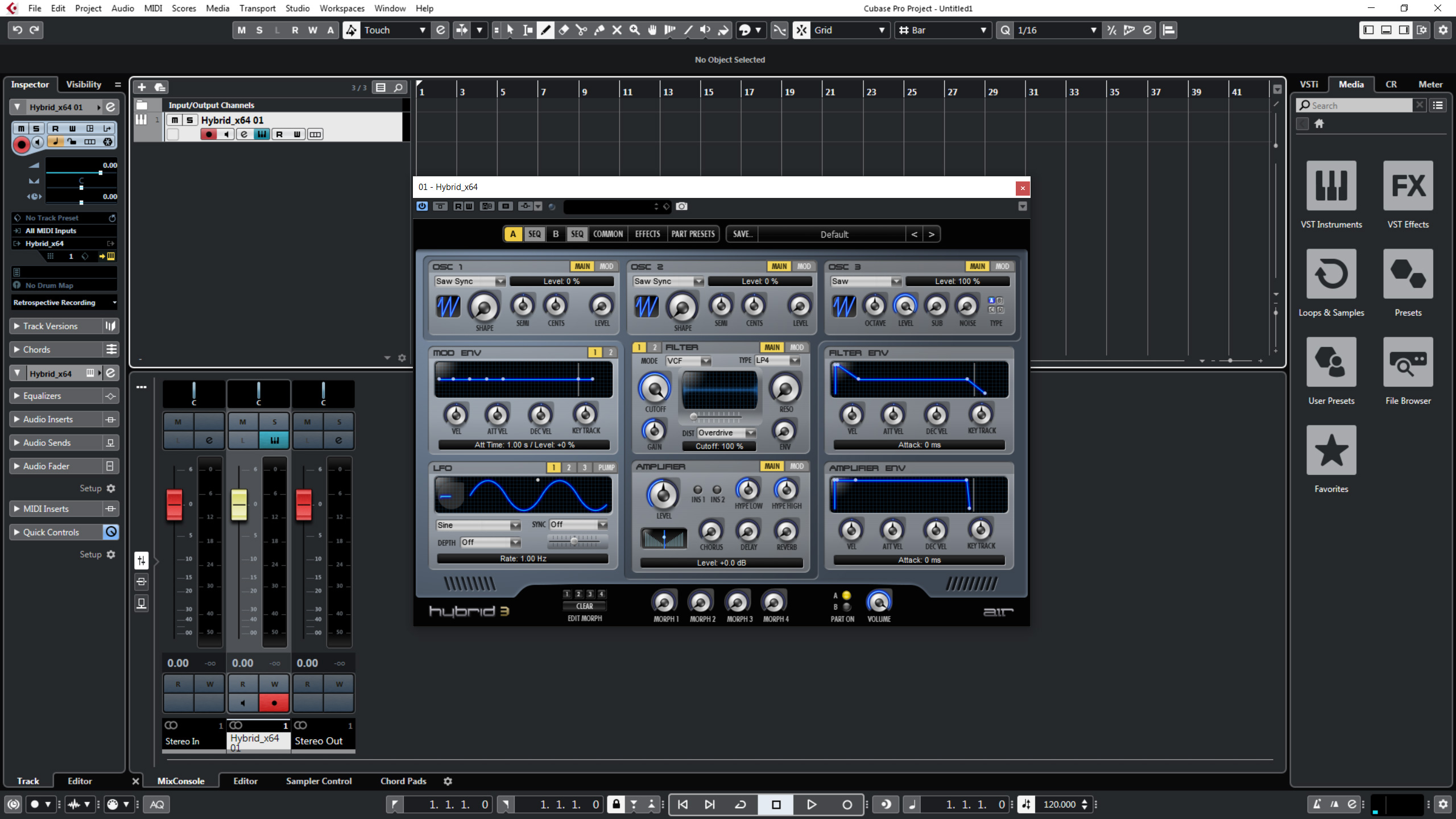Toggle Mute on Stereo Out mixer channel

click(x=307, y=422)
